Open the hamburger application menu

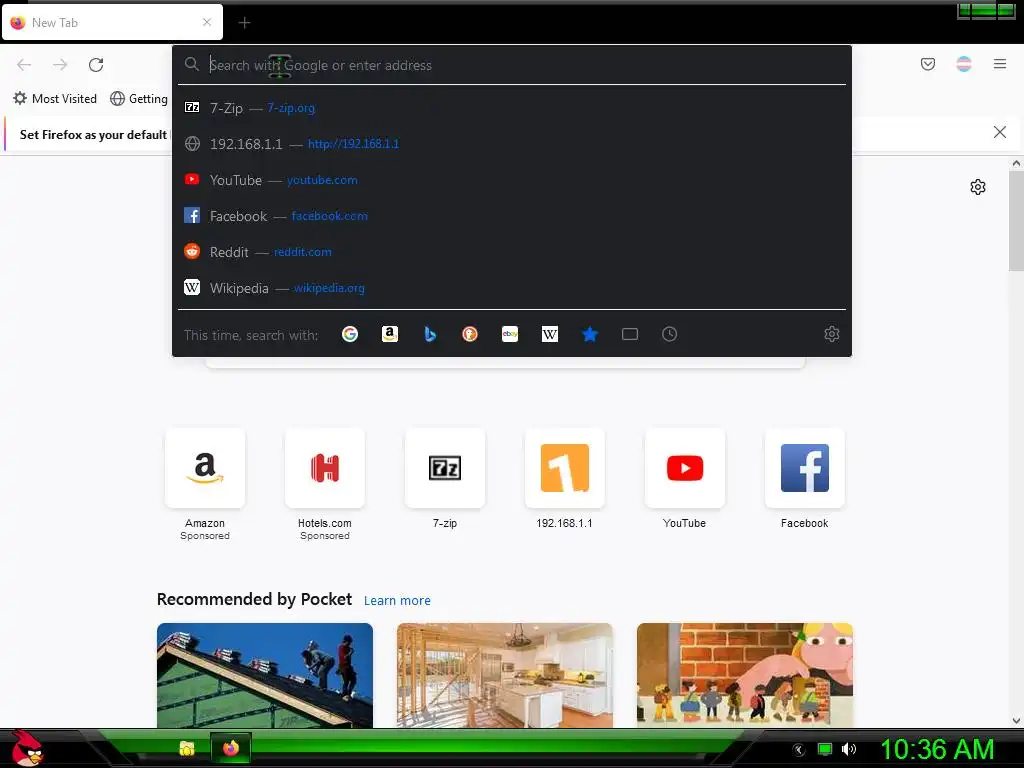[999, 64]
